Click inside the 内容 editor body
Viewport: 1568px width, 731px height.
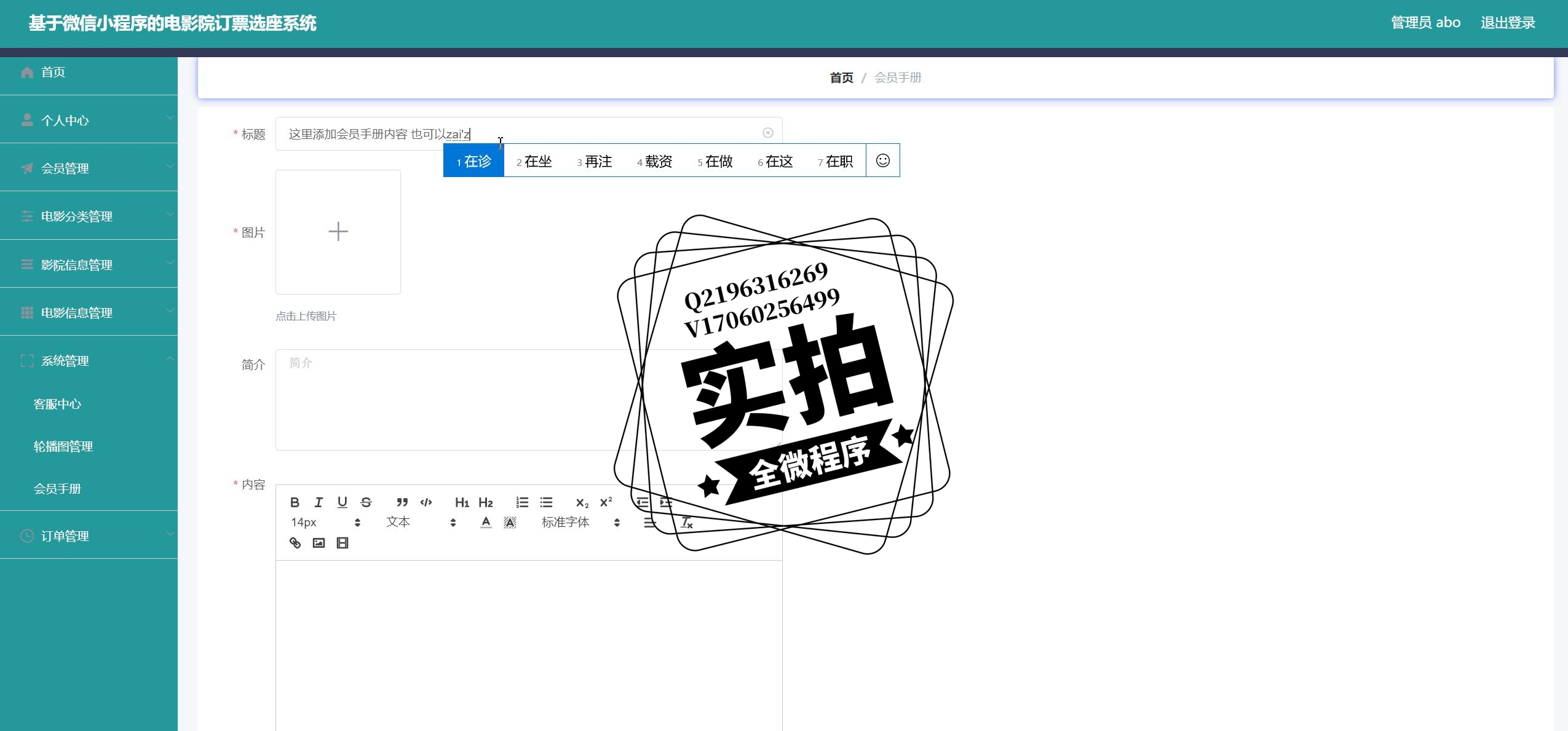529,646
